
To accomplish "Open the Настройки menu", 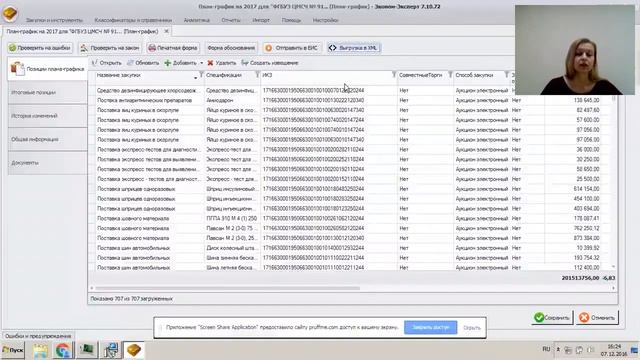I will (x=325, y=20).
